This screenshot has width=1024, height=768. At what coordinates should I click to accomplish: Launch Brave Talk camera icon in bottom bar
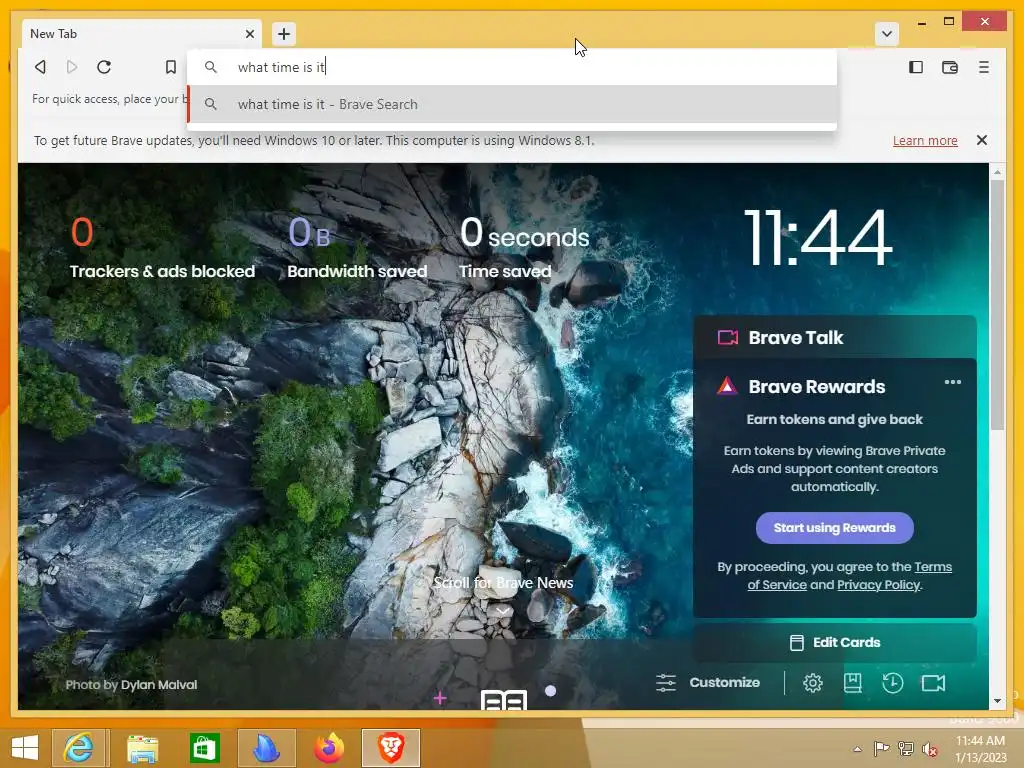click(933, 683)
